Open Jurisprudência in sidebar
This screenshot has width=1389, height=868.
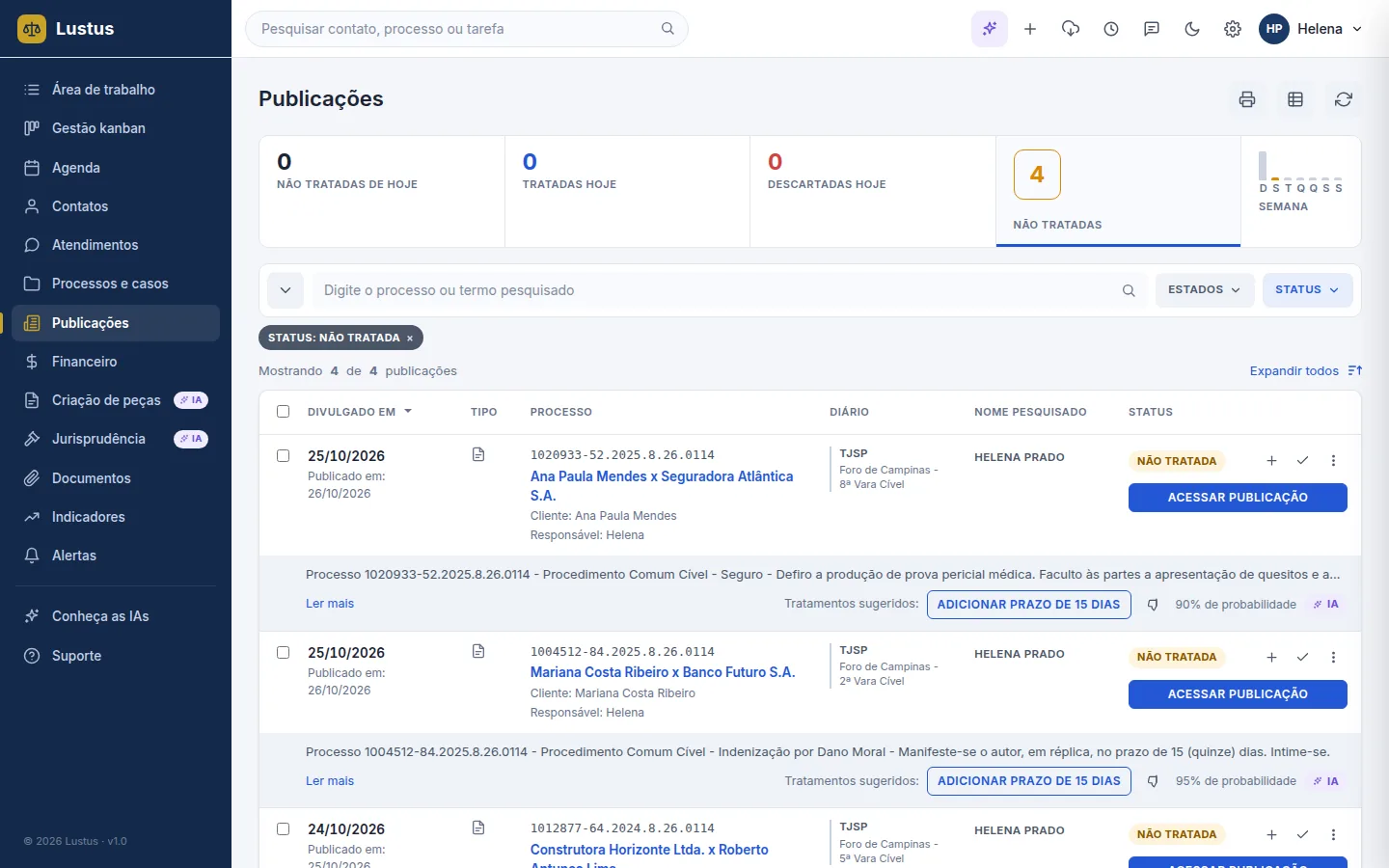coord(116,439)
